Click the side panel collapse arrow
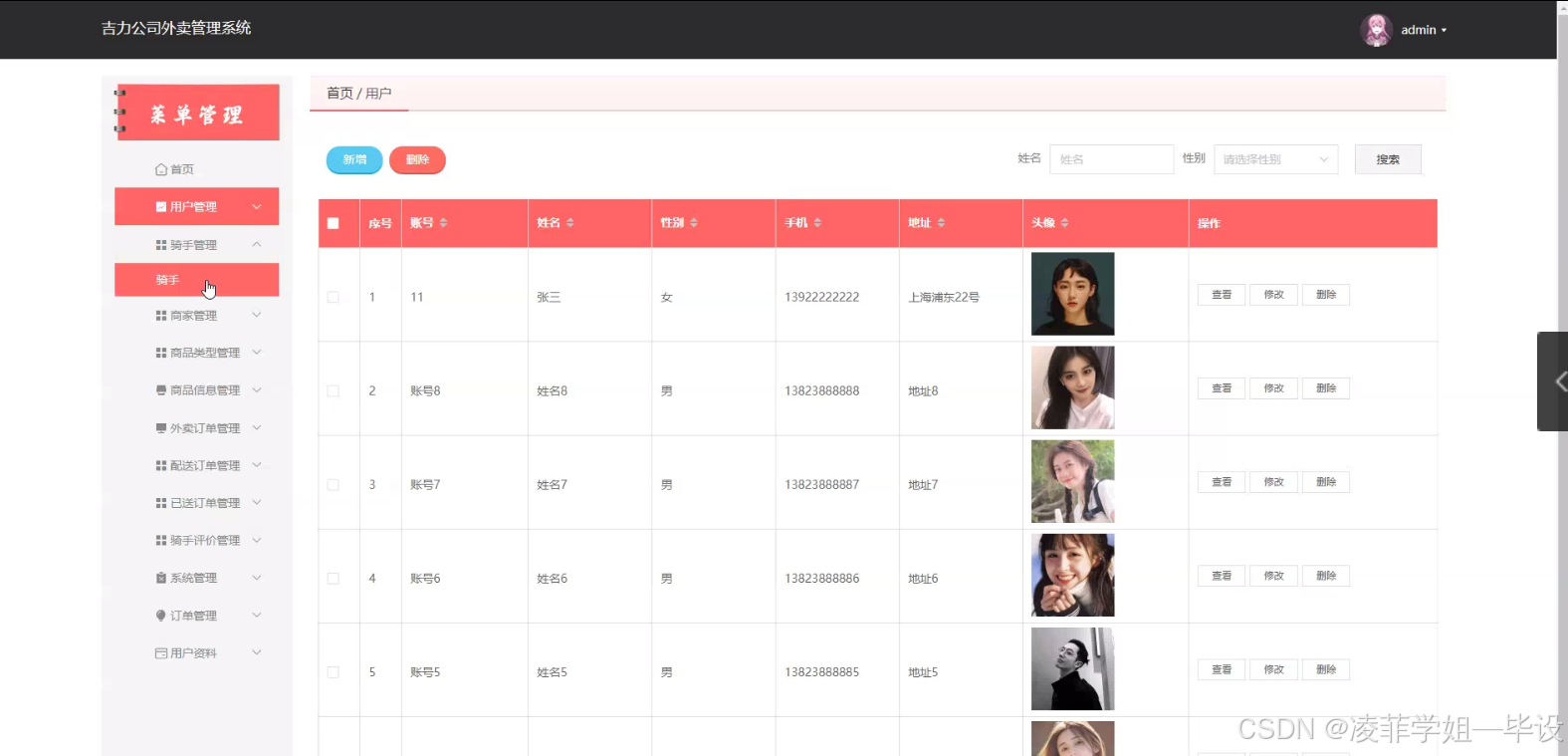The width and height of the screenshot is (1568, 756). 1553,381
